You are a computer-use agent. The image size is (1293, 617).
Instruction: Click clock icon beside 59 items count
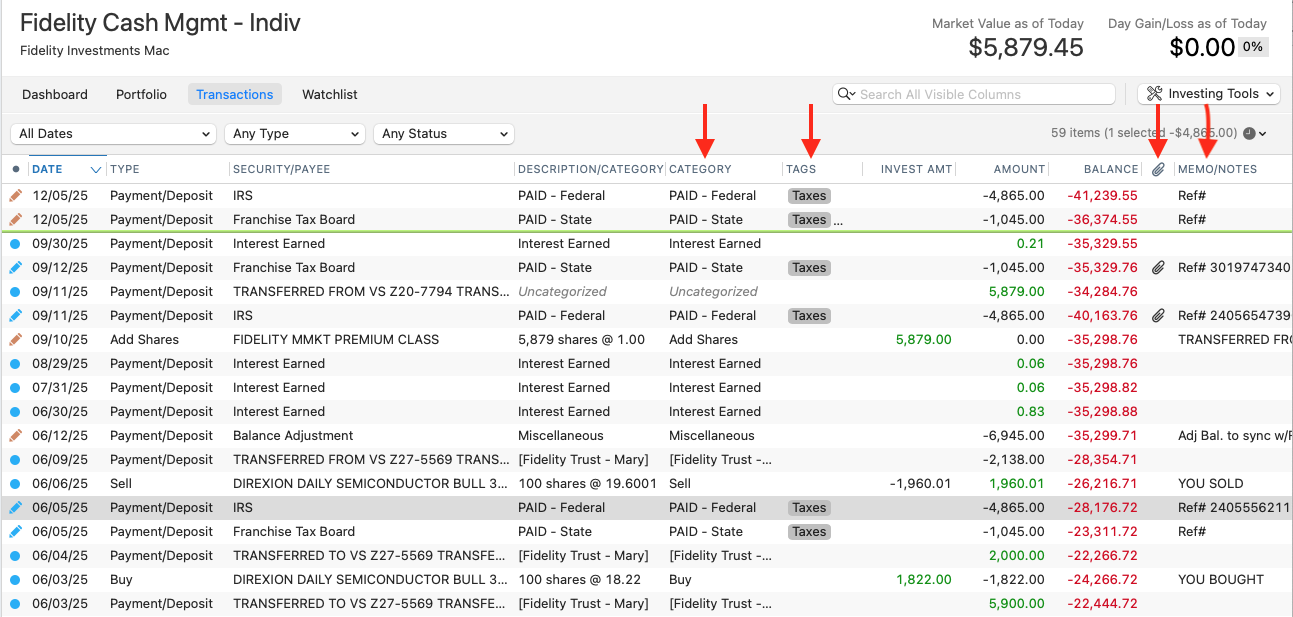click(1249, 133)
